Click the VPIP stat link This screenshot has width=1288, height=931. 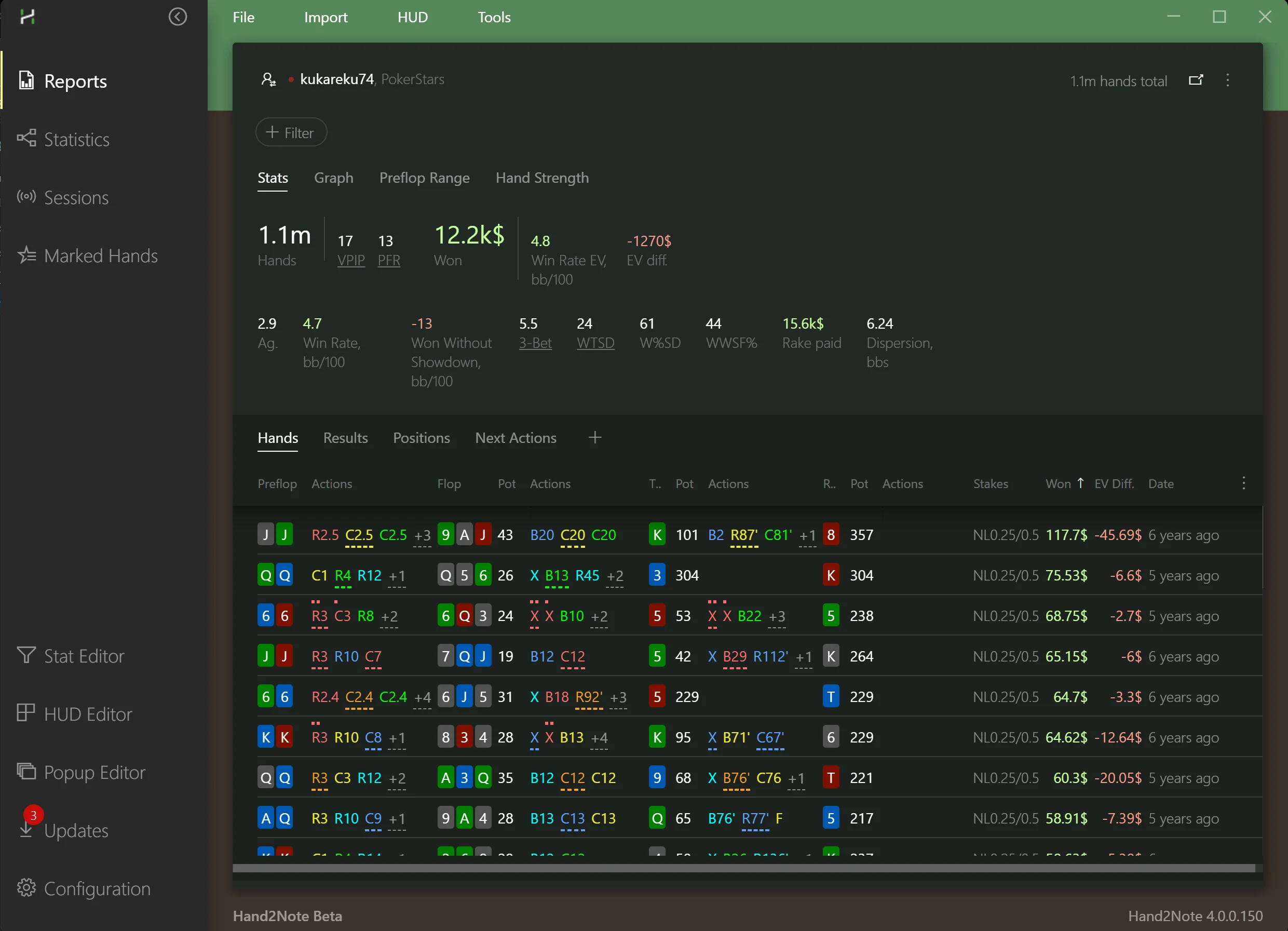pos(350,260)
